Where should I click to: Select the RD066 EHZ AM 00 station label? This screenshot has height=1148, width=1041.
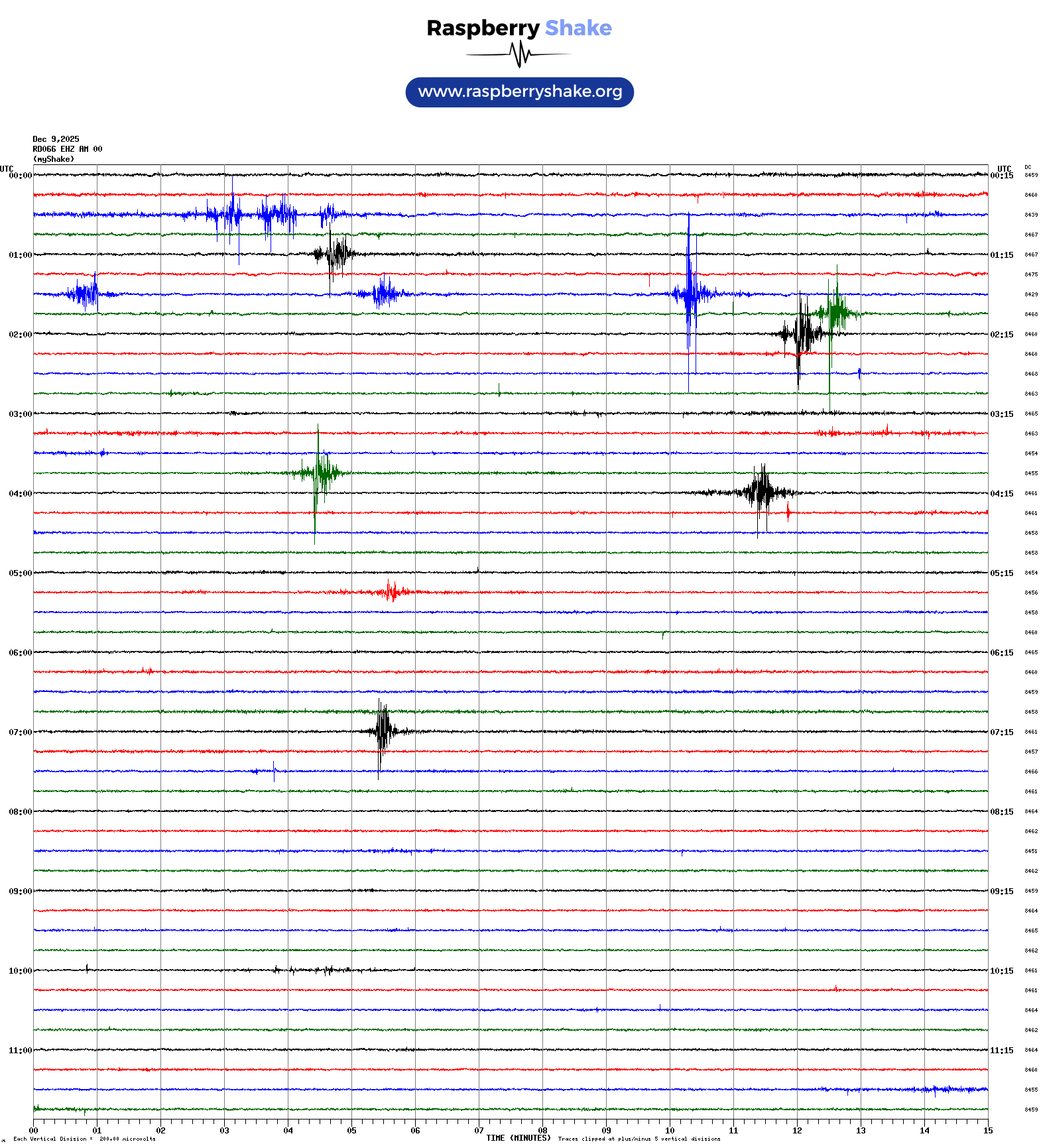pyautogui.click(x=67, y=149)
